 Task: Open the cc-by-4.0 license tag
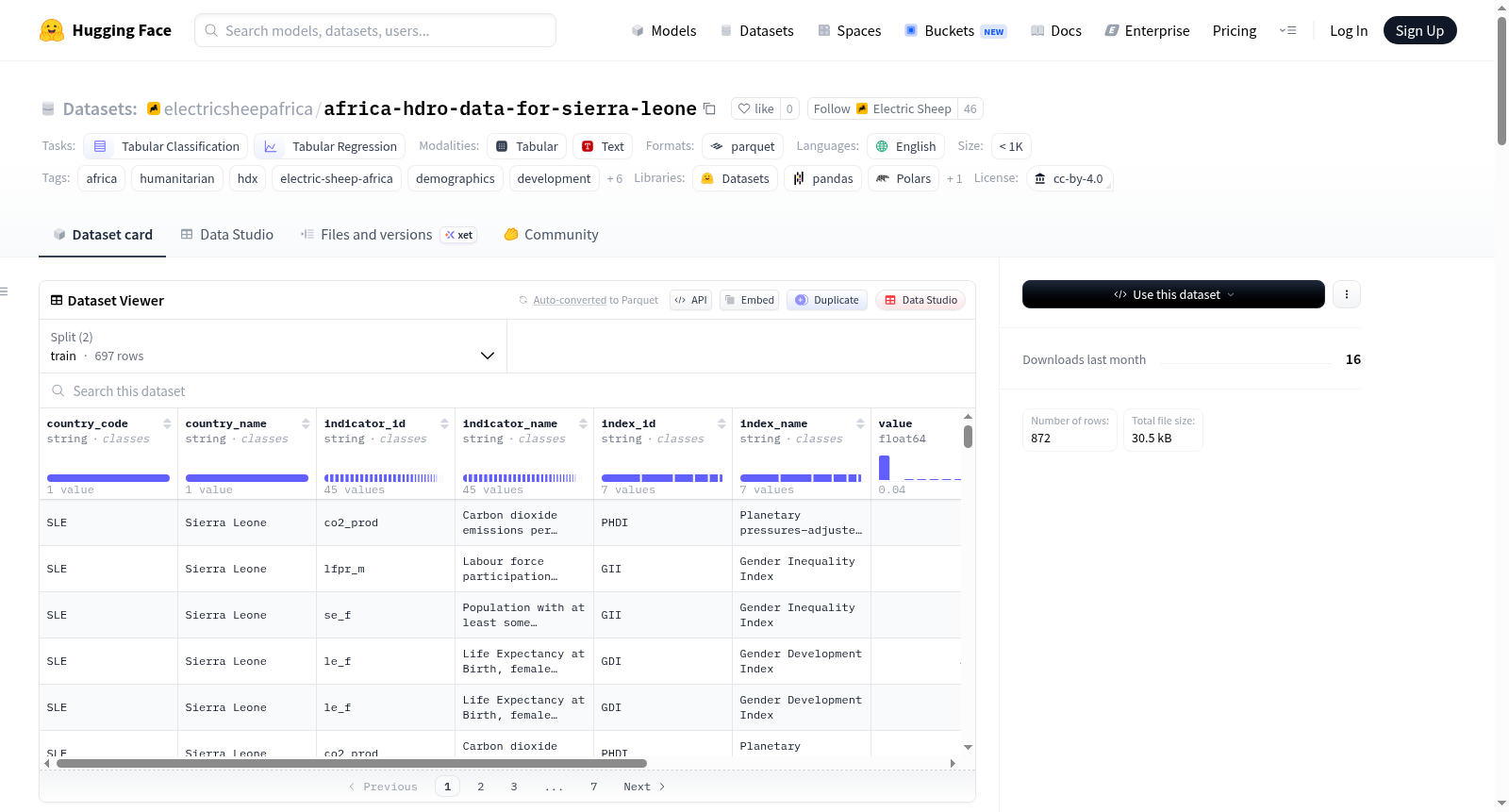pyautogui.click(x=1070, y=178)
